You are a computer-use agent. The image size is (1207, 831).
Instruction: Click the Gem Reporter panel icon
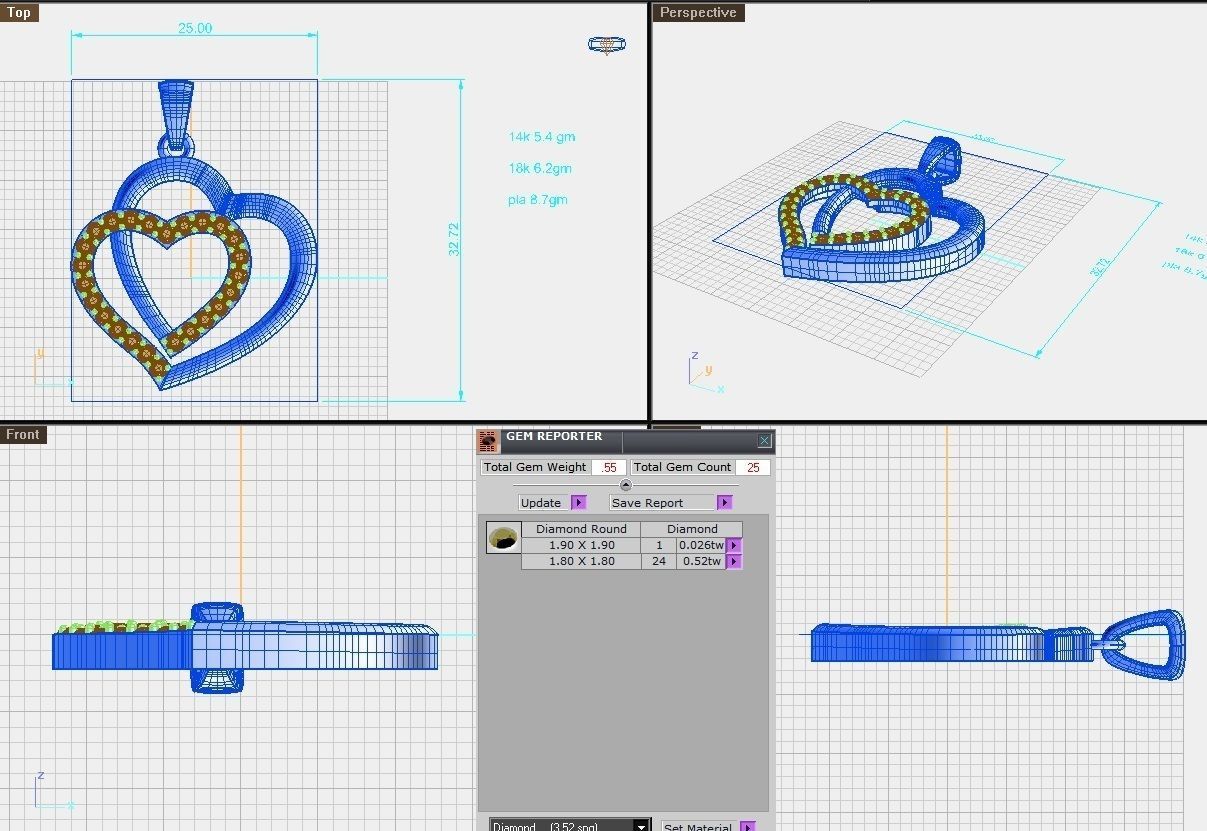point(488,441)
